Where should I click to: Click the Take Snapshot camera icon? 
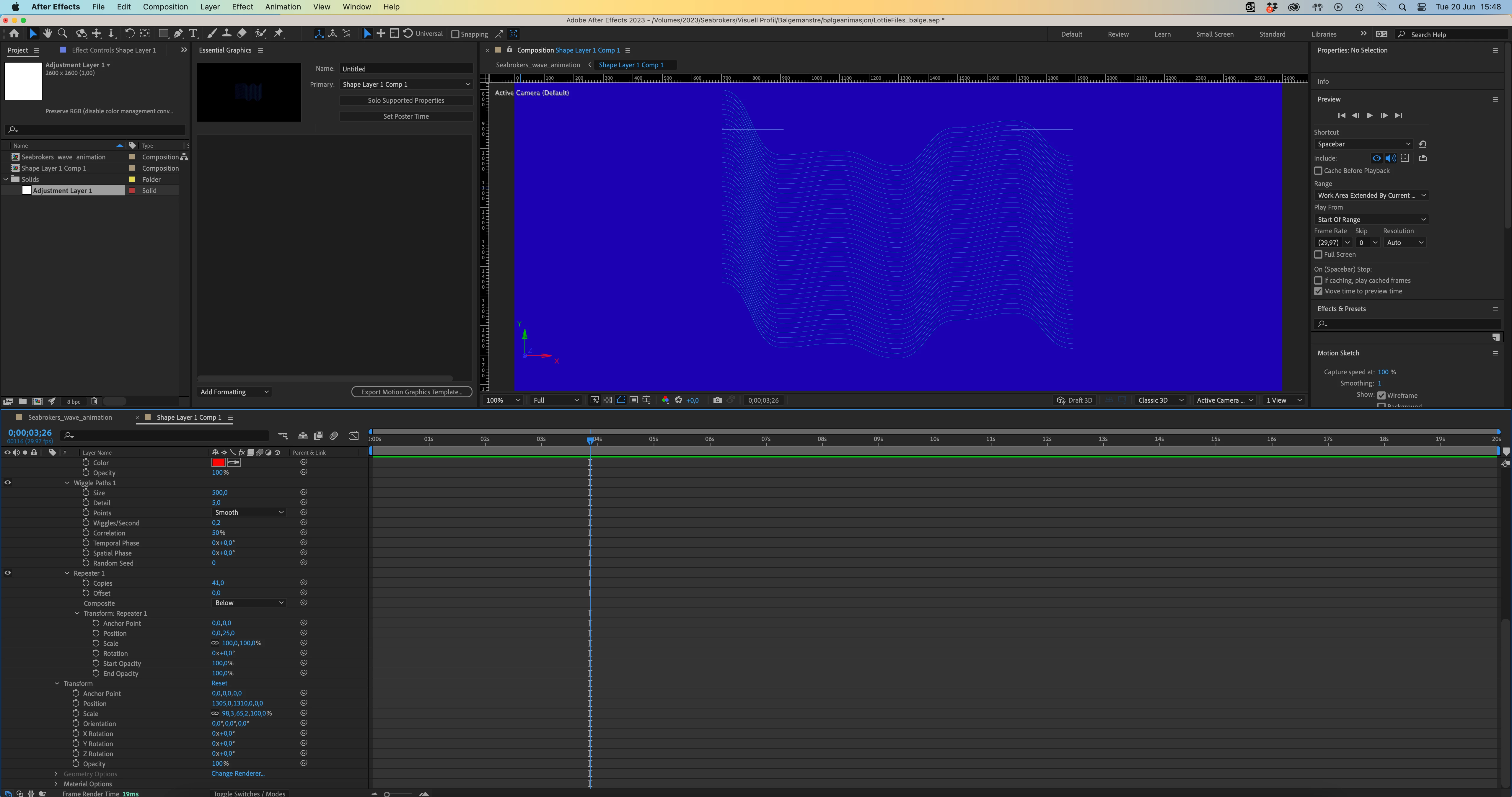click(x=717, y=400)
